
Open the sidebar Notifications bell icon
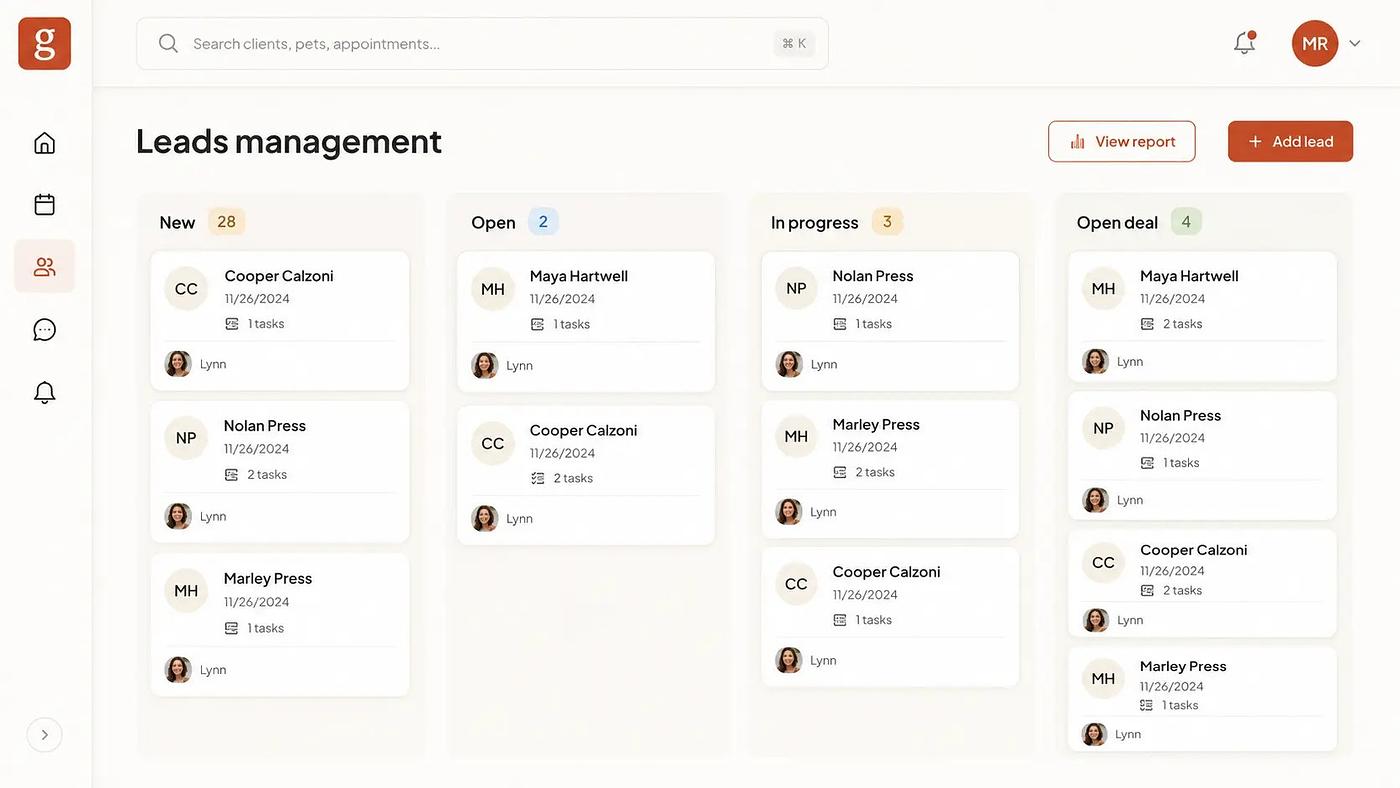[44, 392]
